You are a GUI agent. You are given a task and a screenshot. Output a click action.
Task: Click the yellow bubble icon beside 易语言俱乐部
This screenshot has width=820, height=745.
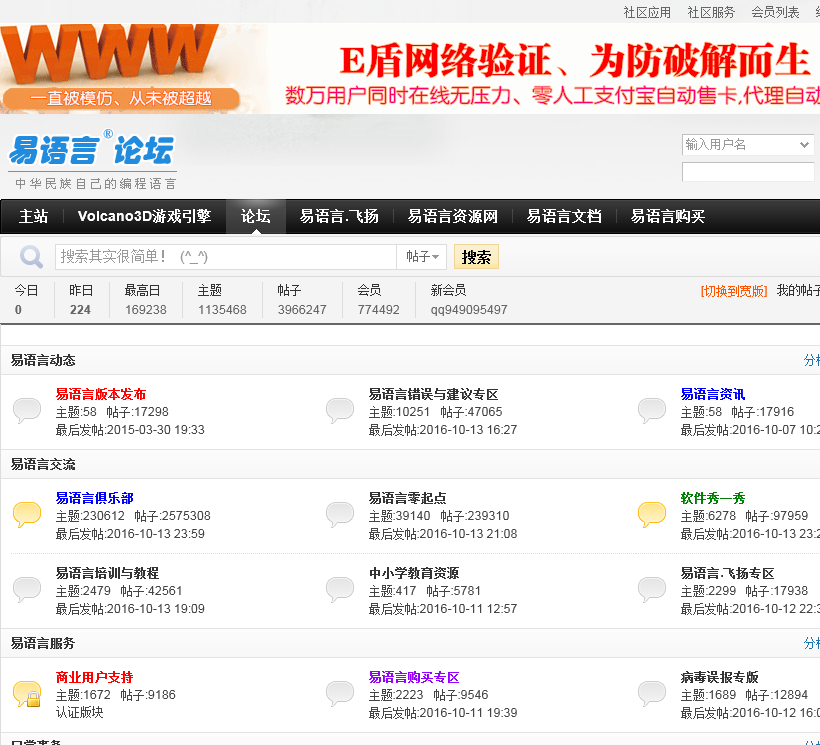[x=27, y=514]
